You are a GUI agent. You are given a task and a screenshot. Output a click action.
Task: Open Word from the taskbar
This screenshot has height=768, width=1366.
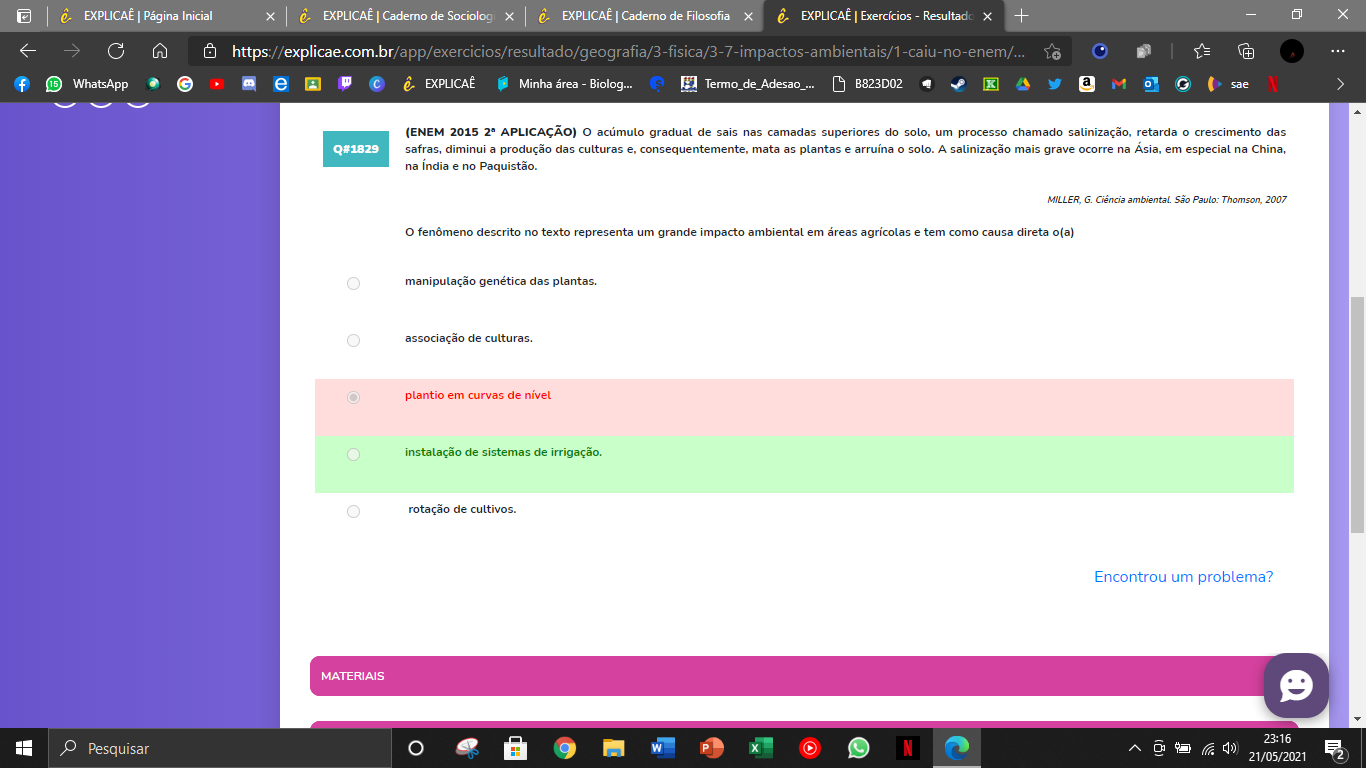[663, 748]
